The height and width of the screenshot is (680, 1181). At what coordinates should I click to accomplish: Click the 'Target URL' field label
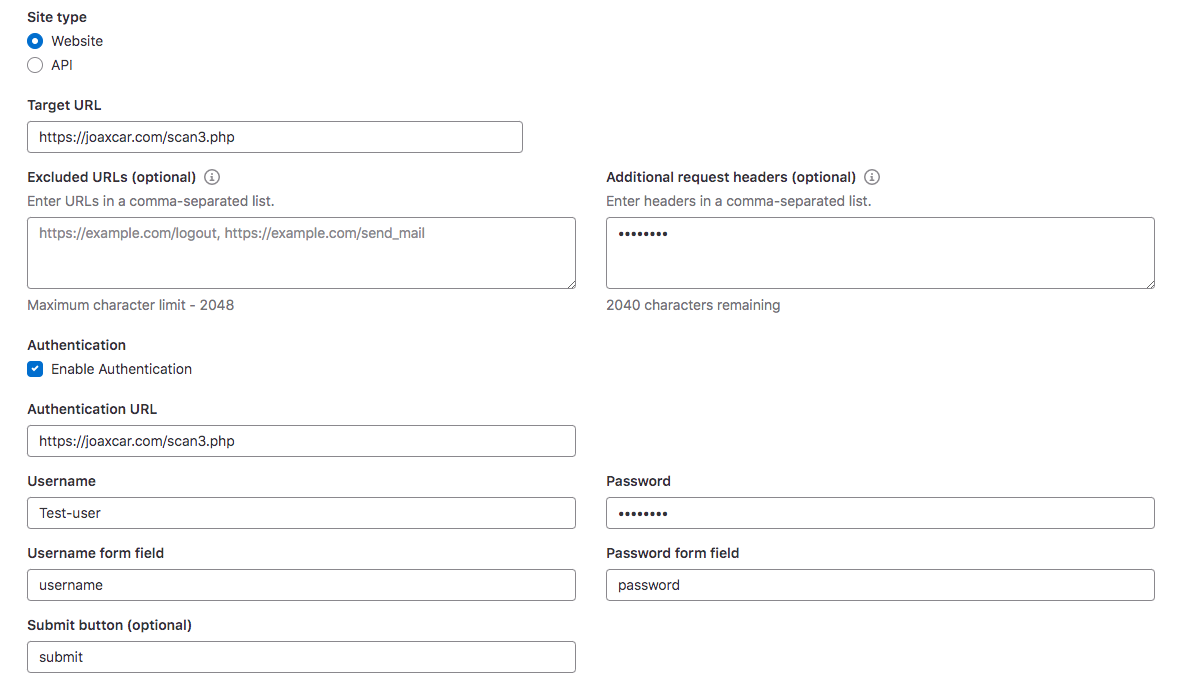coord(64,105)
